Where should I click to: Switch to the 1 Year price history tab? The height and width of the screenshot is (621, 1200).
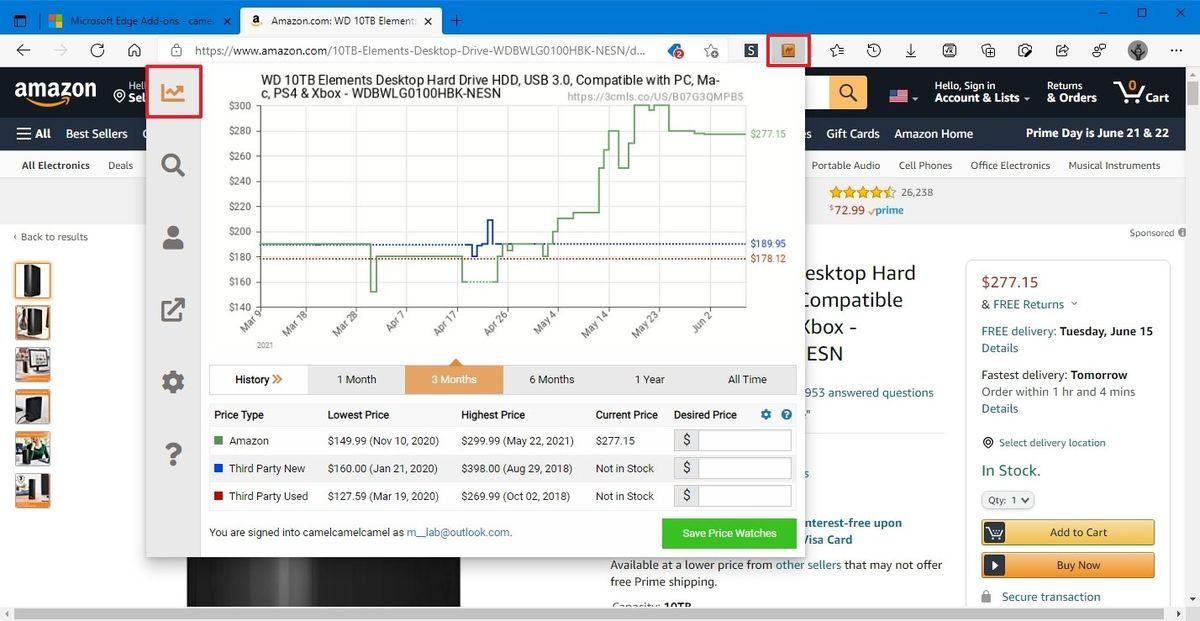(649, 379)
